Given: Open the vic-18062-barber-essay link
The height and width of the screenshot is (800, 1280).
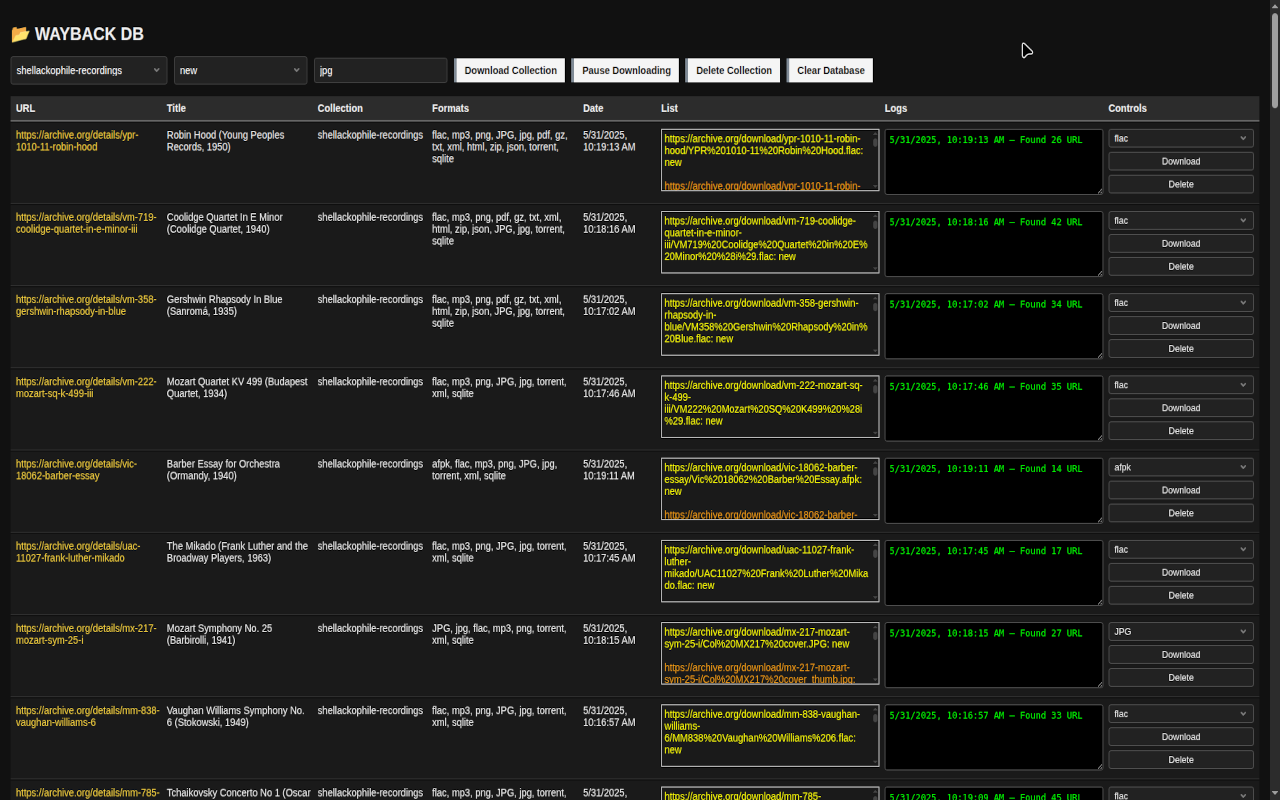Looking at the screenshot, I should (x=77, y=470).
